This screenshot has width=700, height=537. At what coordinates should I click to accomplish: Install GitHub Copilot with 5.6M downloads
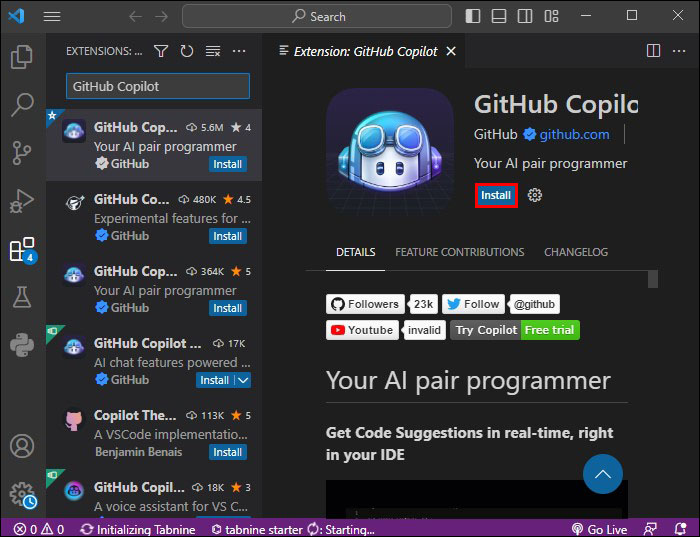click(228, 164)
